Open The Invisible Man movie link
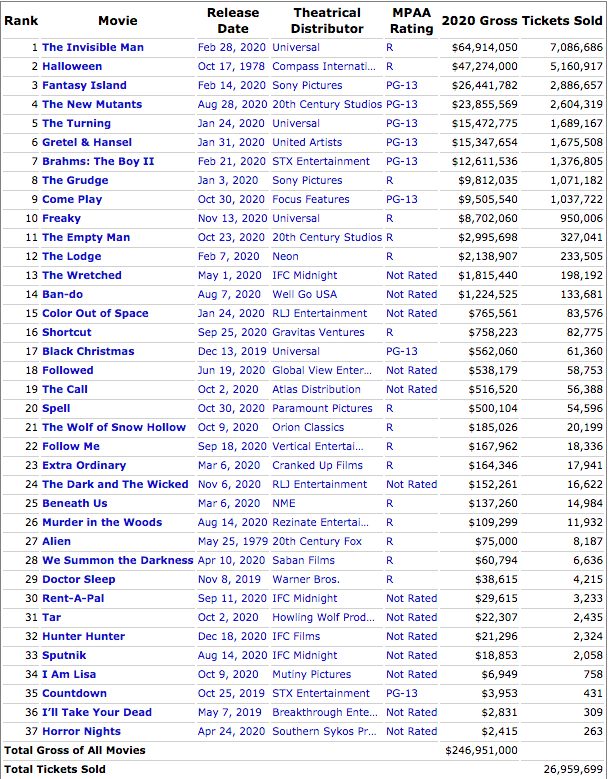The width and height of the screenshot is (609, 779). pyautogui.click(x=92, y=47)
